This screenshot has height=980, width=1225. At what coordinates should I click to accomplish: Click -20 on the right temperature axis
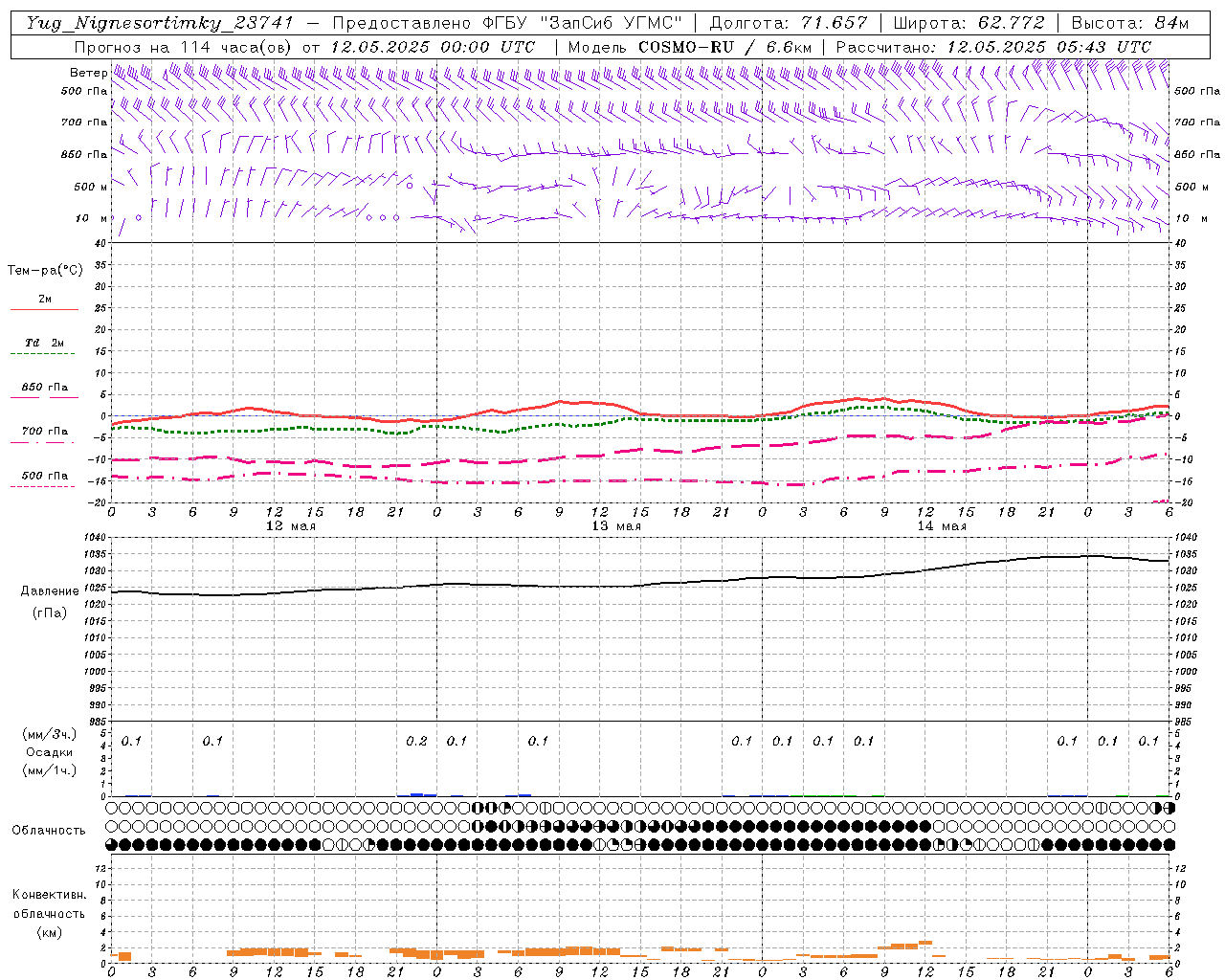[1183, 502]
